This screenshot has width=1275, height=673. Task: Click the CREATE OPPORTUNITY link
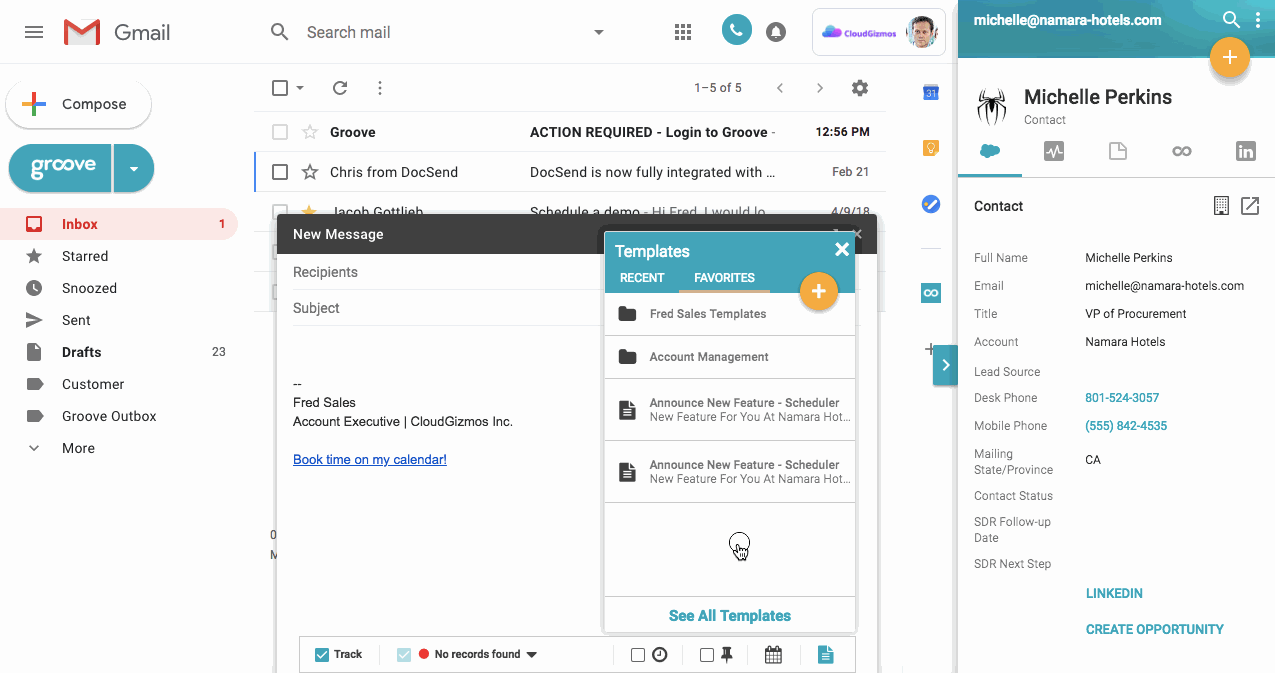tap(1155, 629)
